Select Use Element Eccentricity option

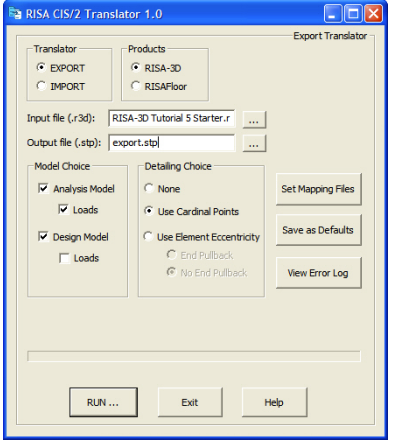(148, 236)
